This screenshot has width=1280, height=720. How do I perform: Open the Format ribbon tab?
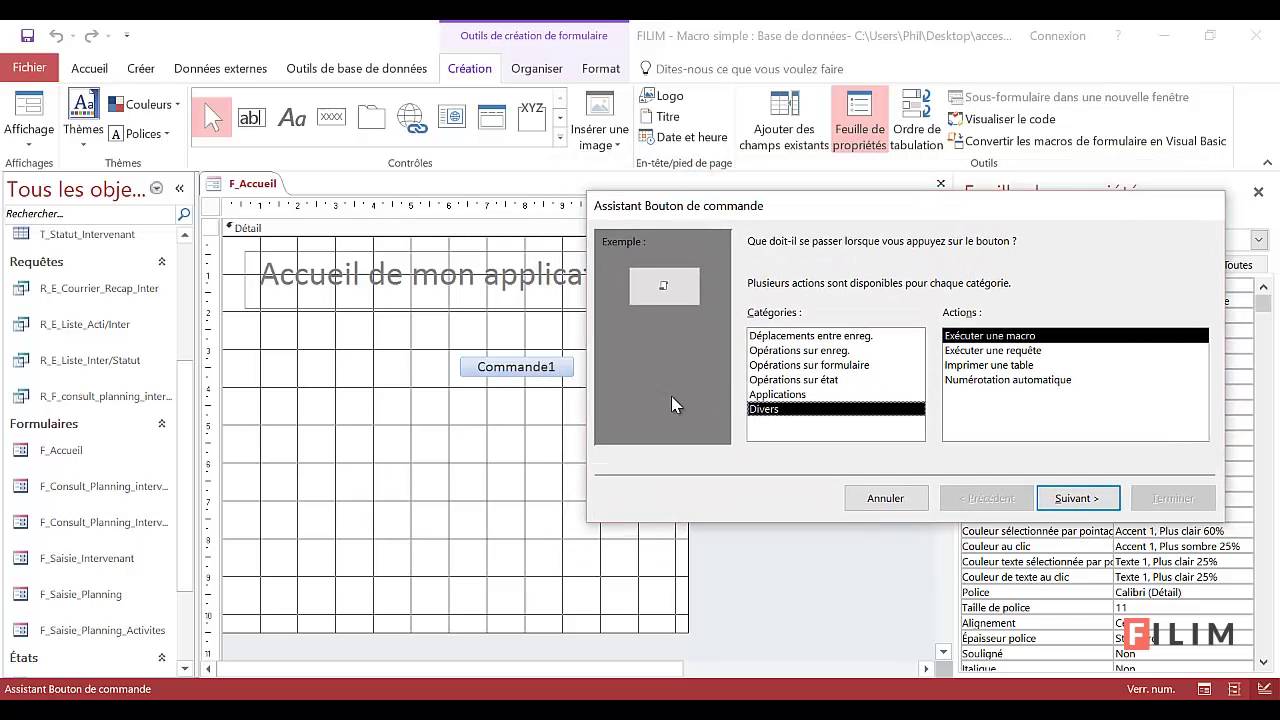click(x=601, y=69)
